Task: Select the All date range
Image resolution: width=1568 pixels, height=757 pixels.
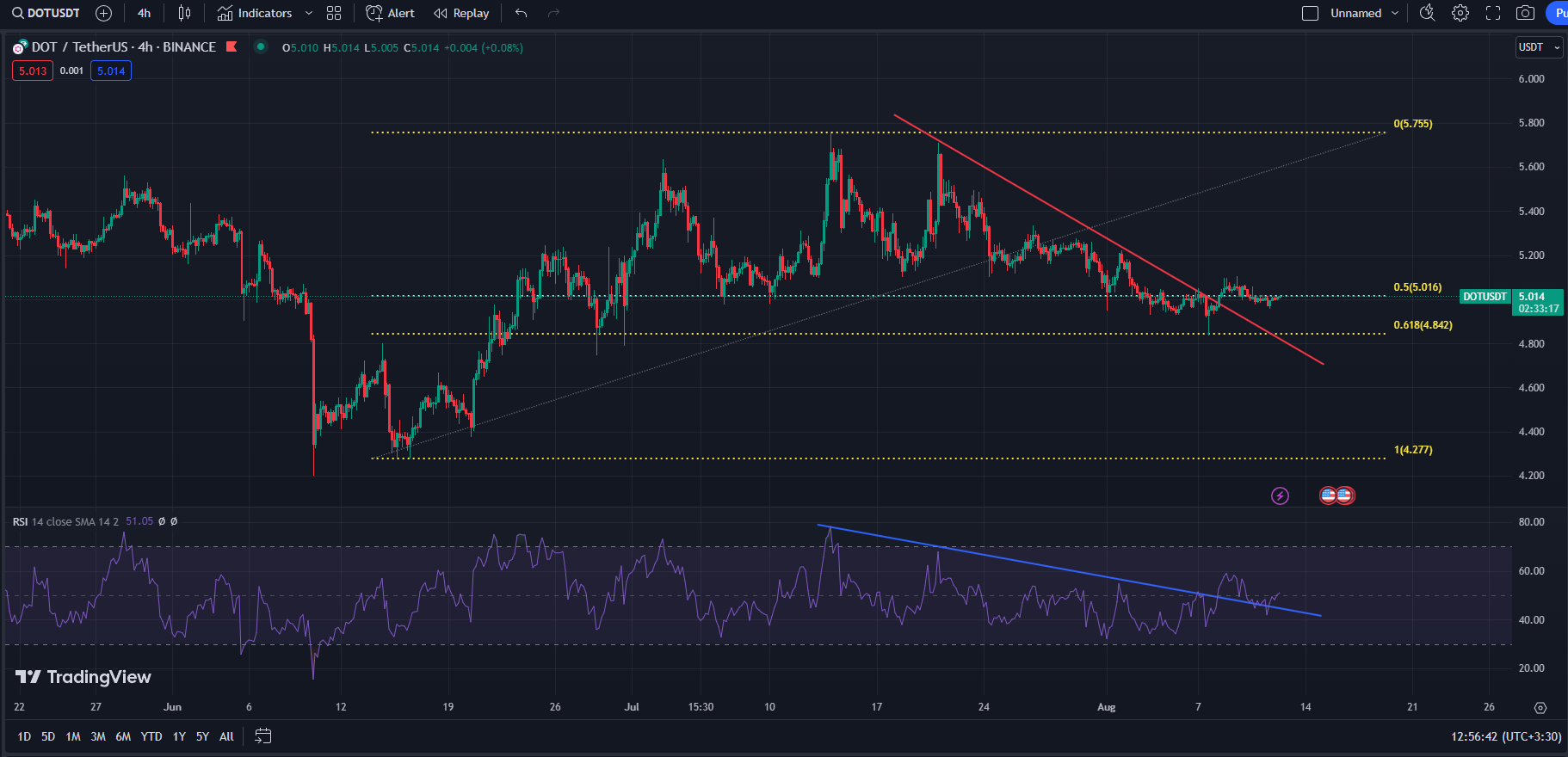Action: (x=226, y=736)
